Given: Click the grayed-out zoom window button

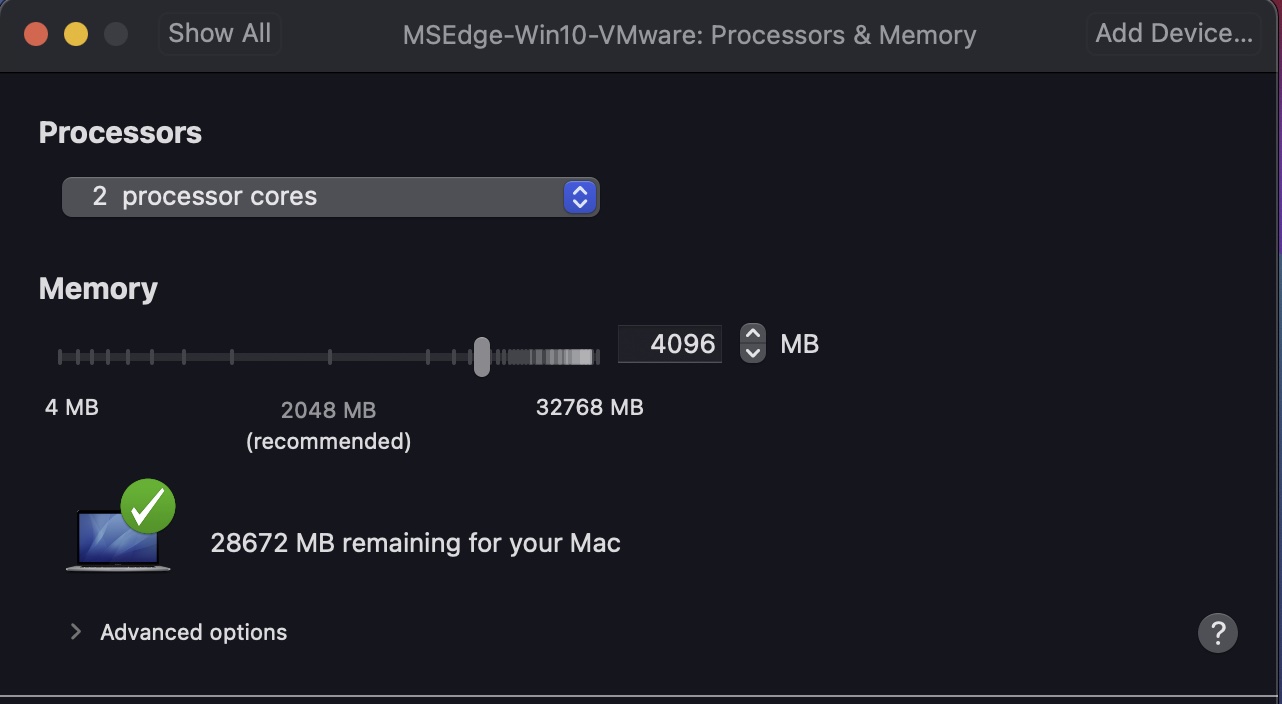Looking at the screenshot, I should click(x=116, y=35).
